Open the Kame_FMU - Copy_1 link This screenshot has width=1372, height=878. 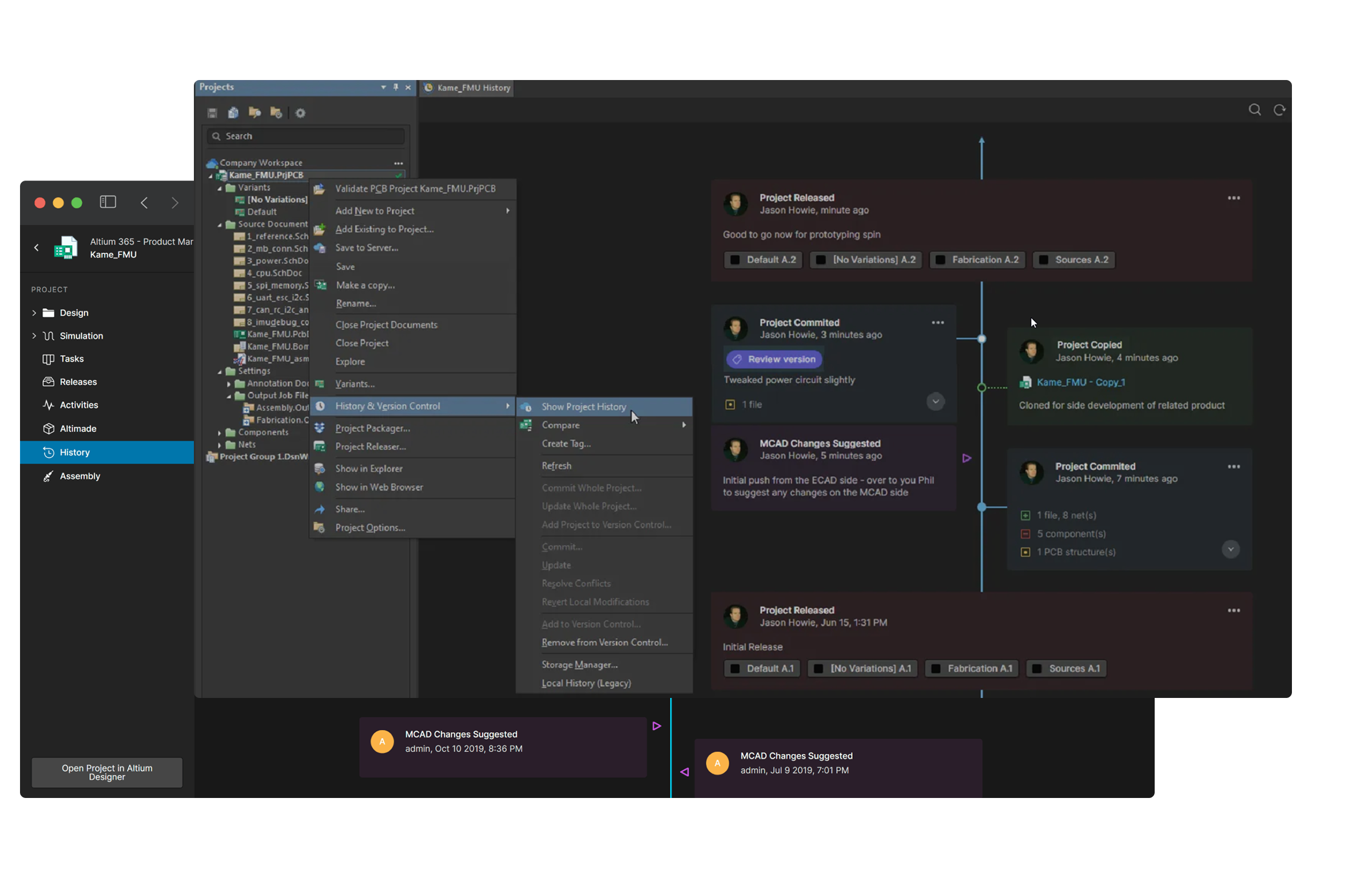[1080, 382]
